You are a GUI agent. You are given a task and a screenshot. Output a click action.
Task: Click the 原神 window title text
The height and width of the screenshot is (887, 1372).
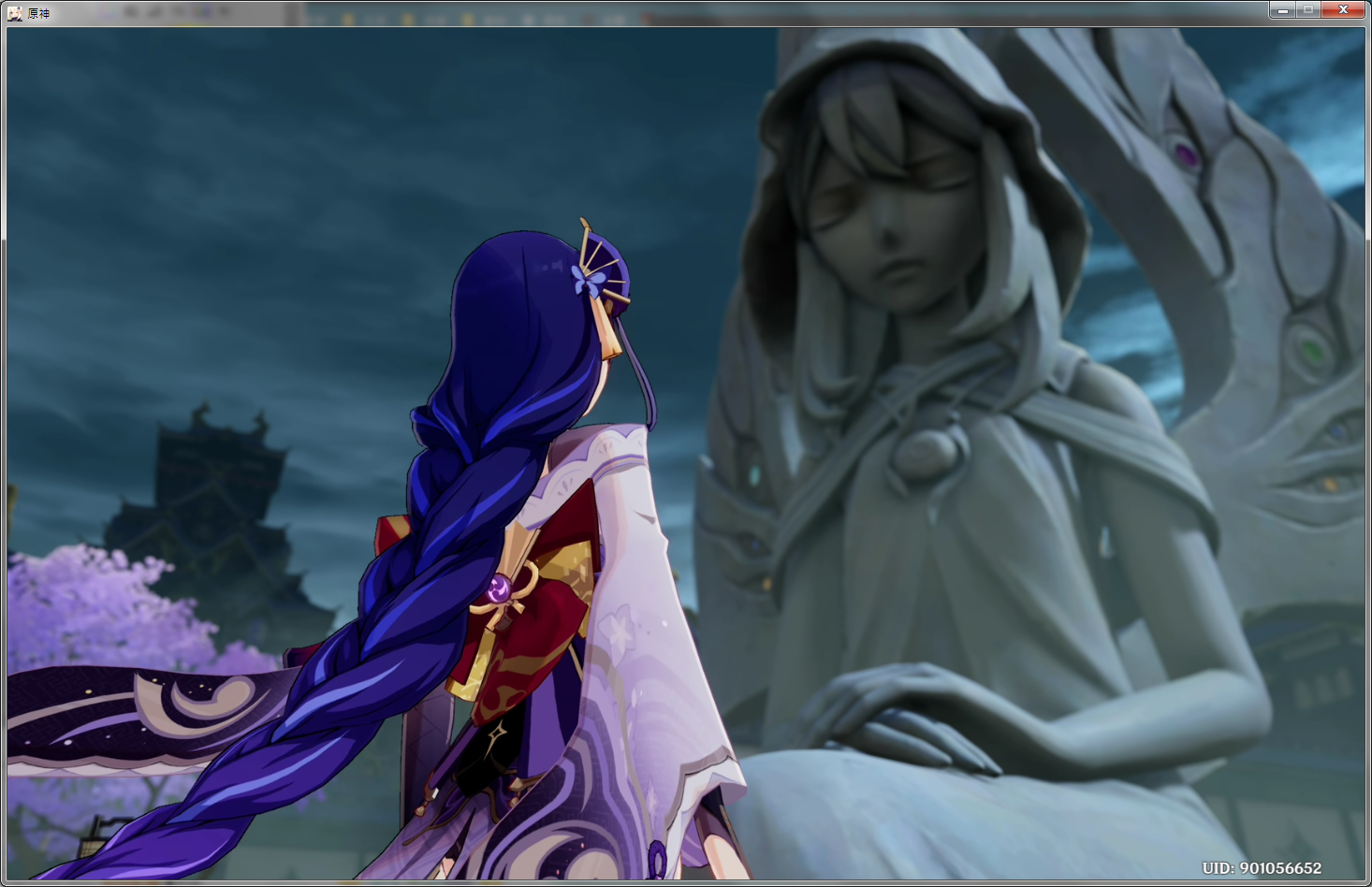pos(38,13)
